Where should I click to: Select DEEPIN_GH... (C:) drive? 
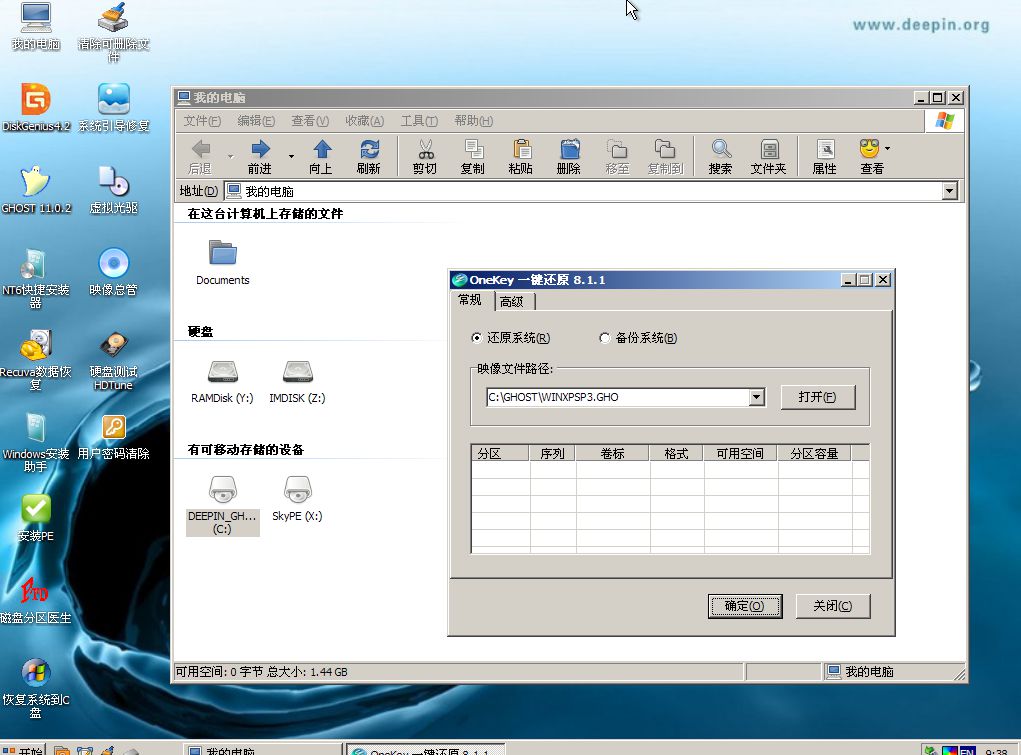tap(223, 505)
